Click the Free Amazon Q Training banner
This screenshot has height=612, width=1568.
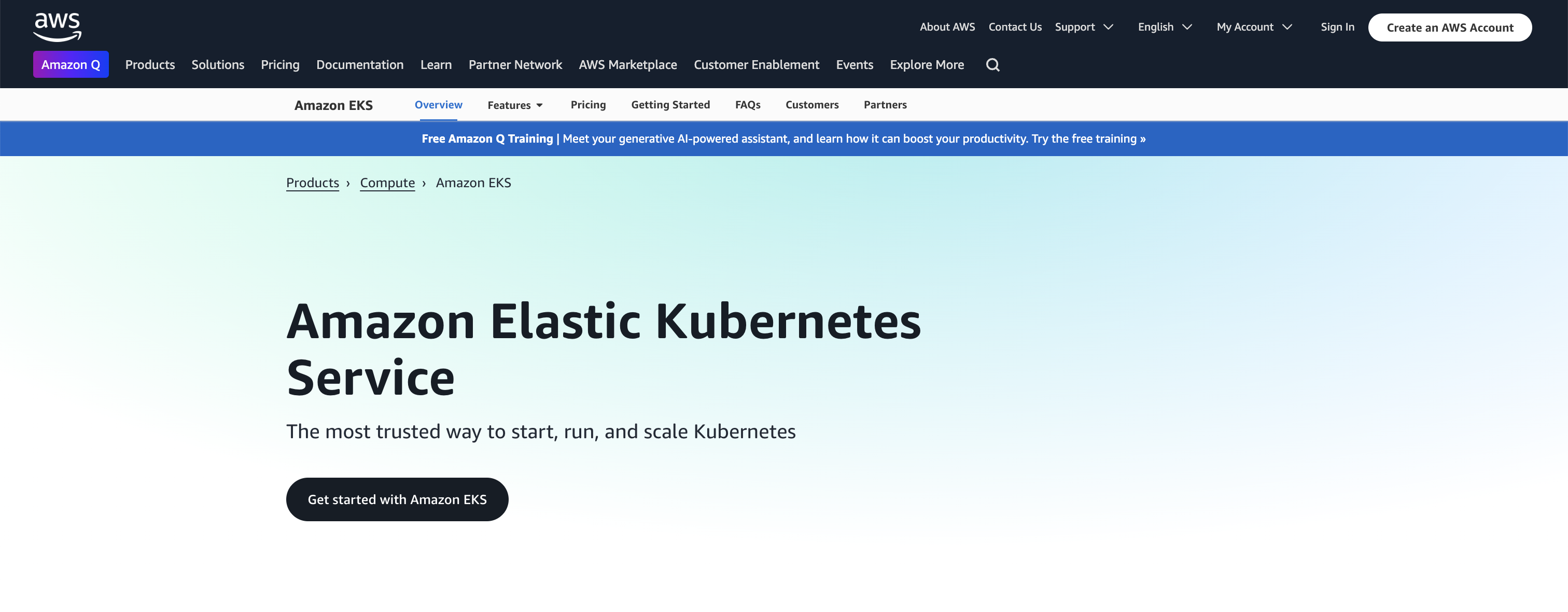(783, 139)
